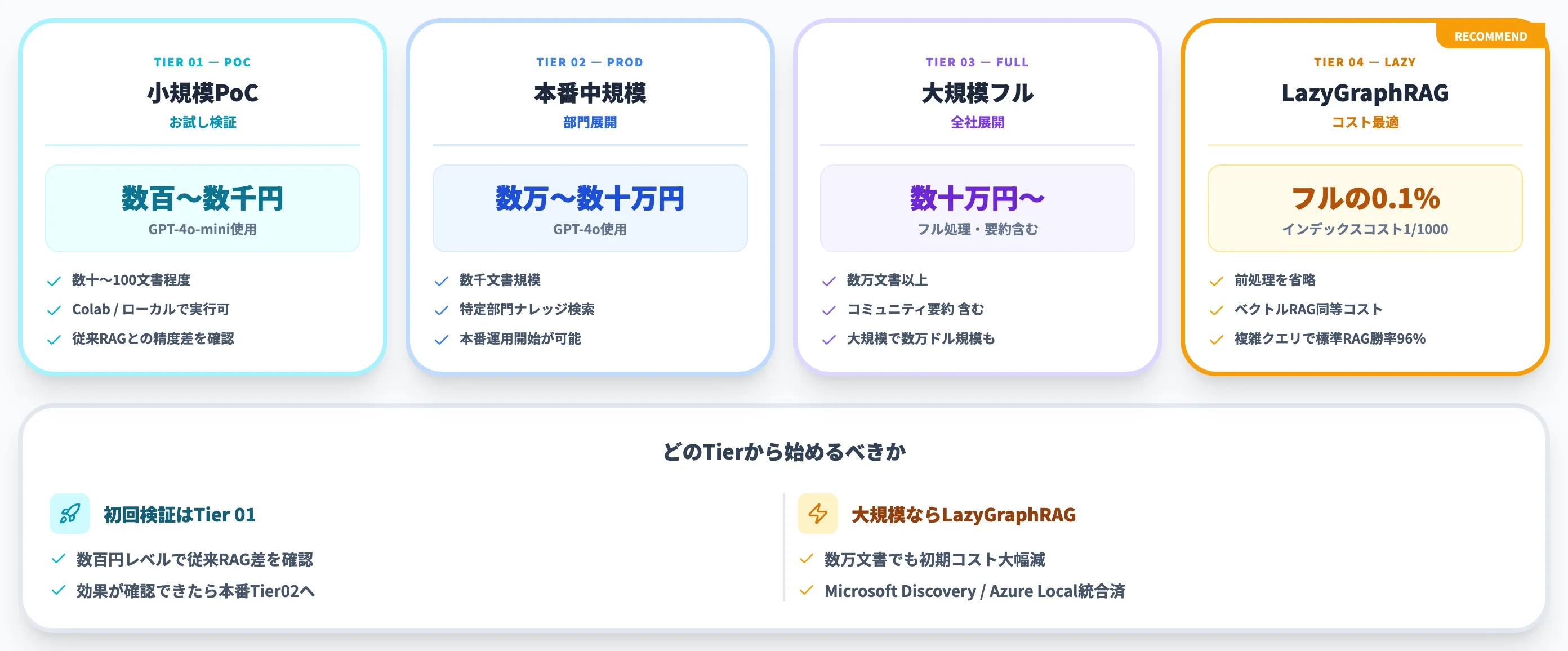Click the checkmark next to 複雑クエリで標準RAG勝率96%

(x=1216, y=339)
